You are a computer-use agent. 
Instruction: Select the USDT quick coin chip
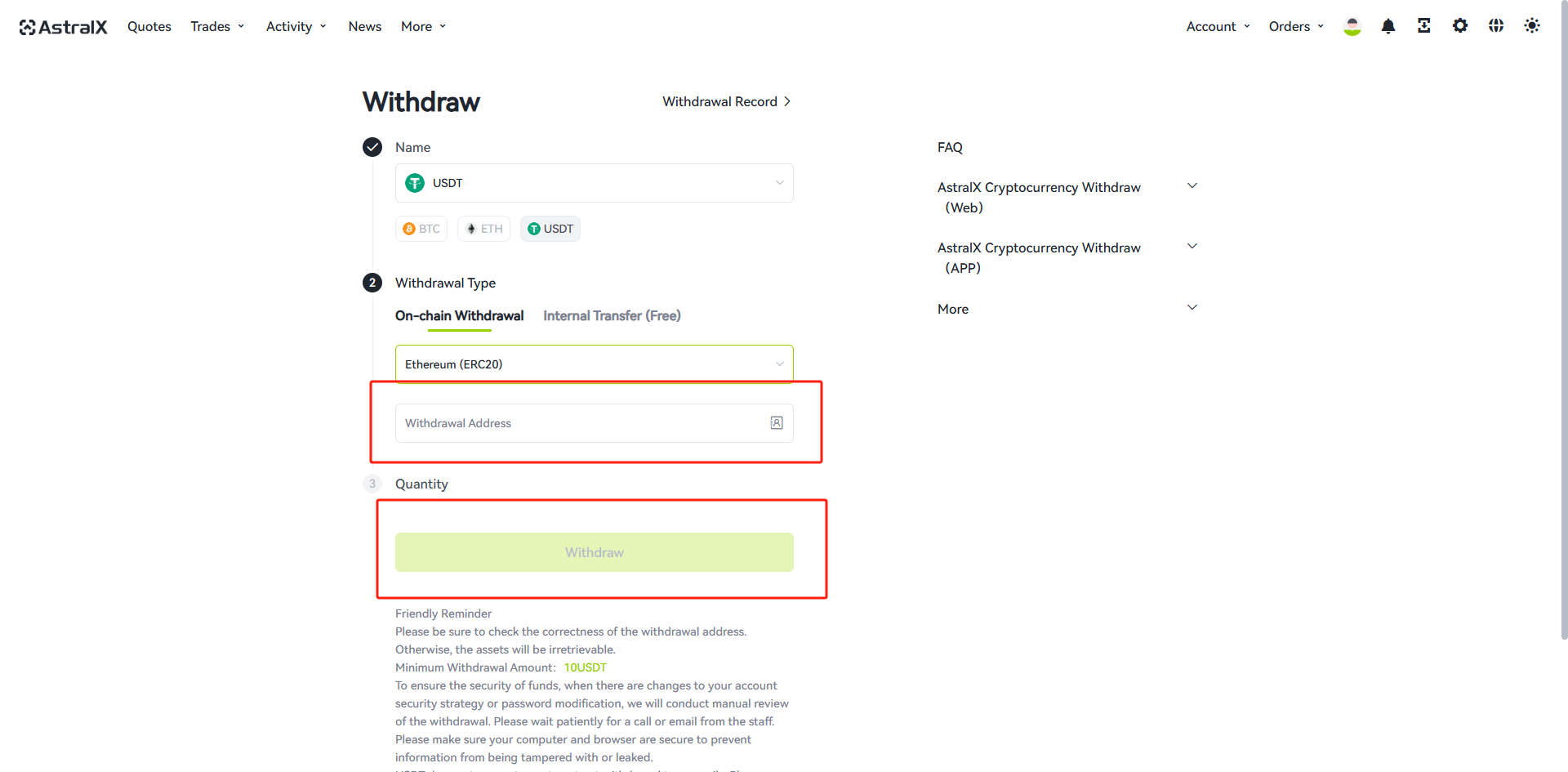(550, 229)
